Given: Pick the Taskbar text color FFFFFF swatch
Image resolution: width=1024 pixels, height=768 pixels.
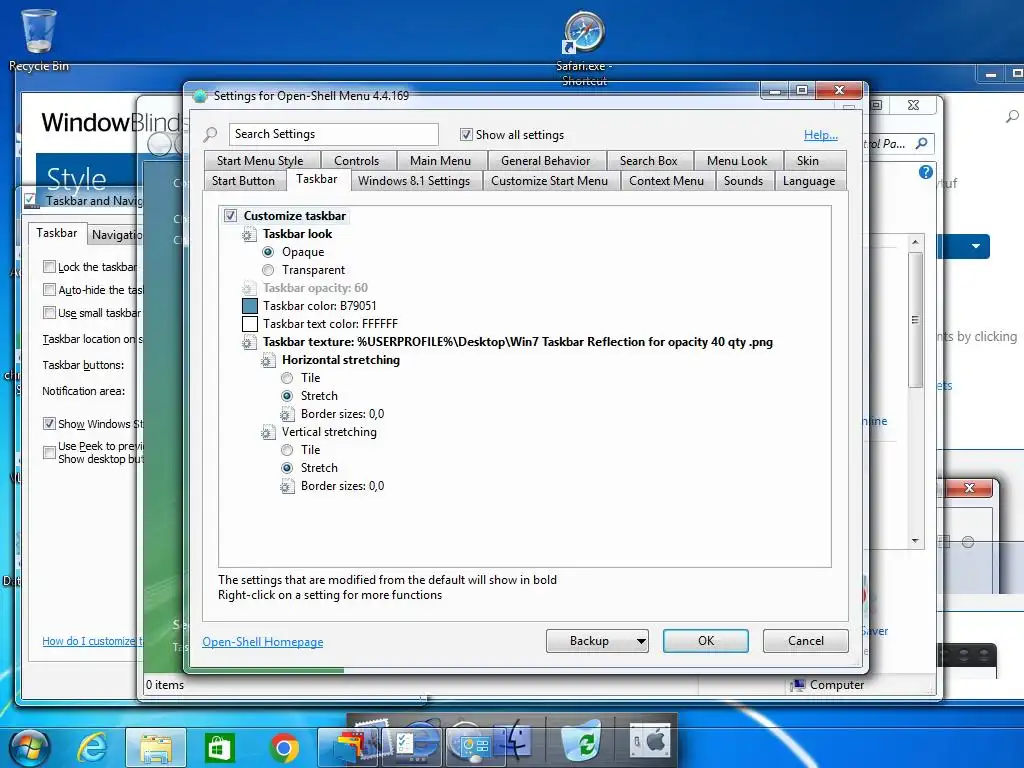Looking at the screenshot, I should (x=249, y=324).
